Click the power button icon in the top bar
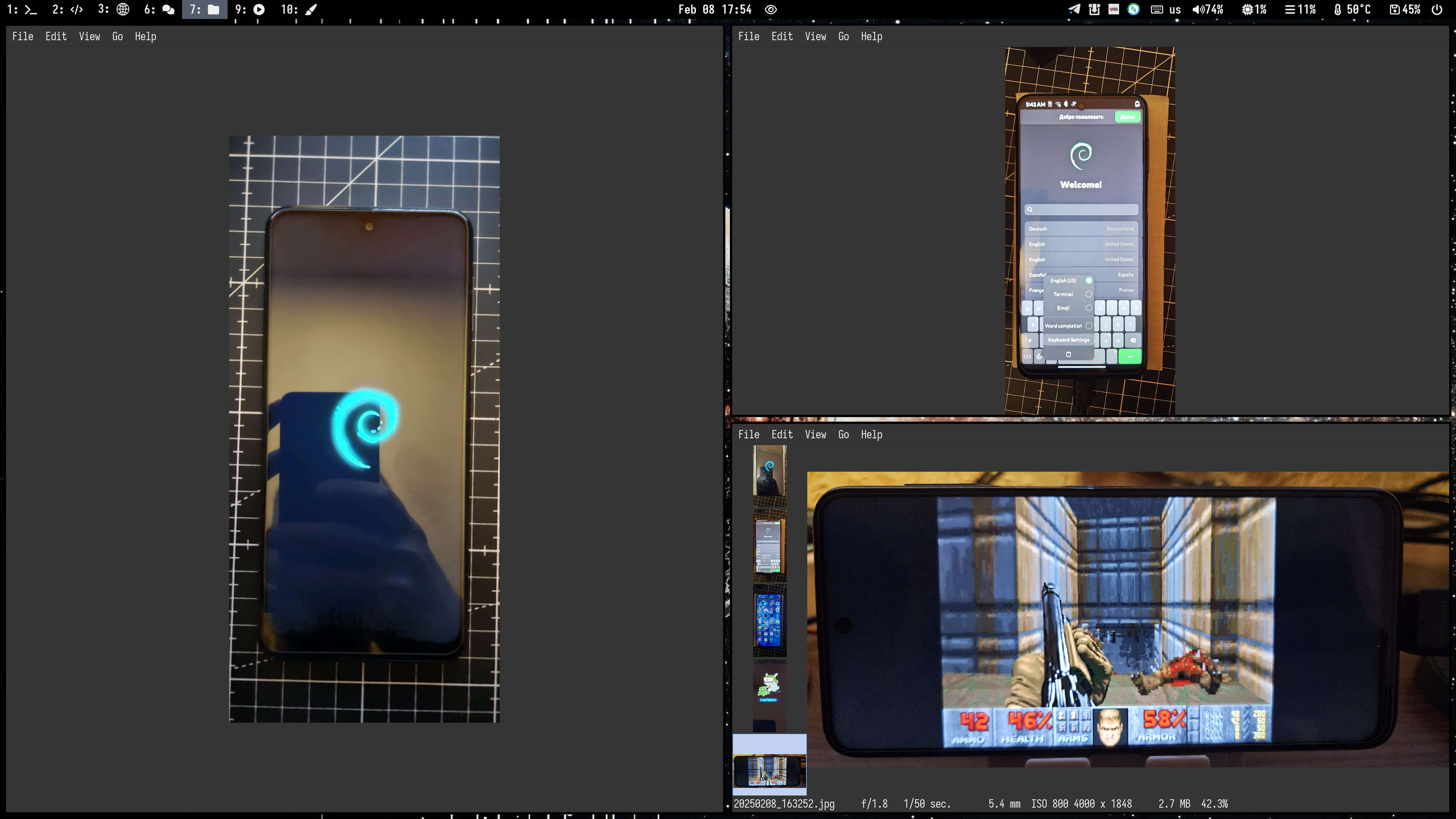The height and width of the screenshot is (819, 1456). 1437,9
